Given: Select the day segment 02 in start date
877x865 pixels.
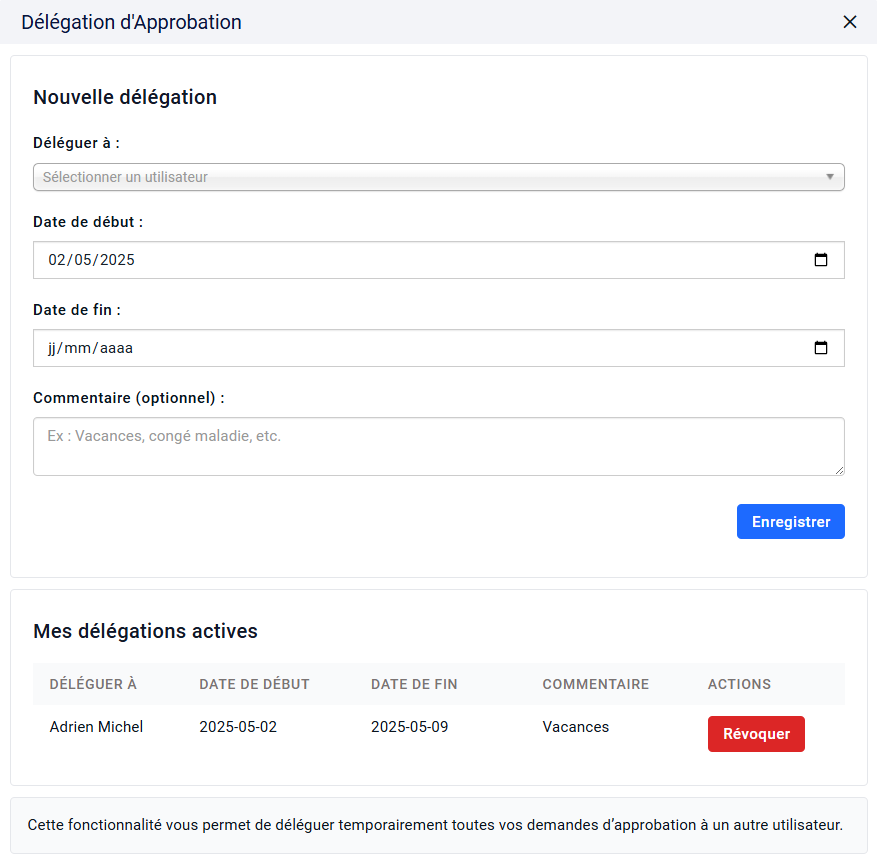Looking at the screenshot, I should (x=56, y=260).
